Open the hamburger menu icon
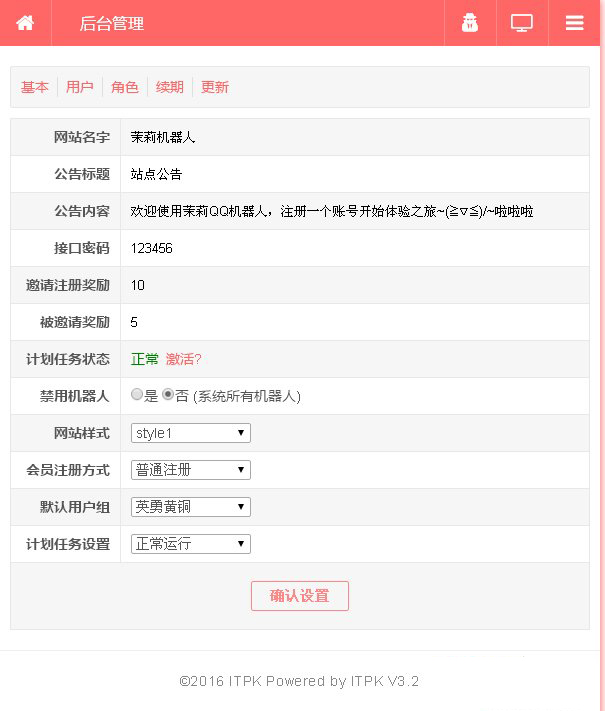Screen dimensions: 605x711 (x=574, y=23)
